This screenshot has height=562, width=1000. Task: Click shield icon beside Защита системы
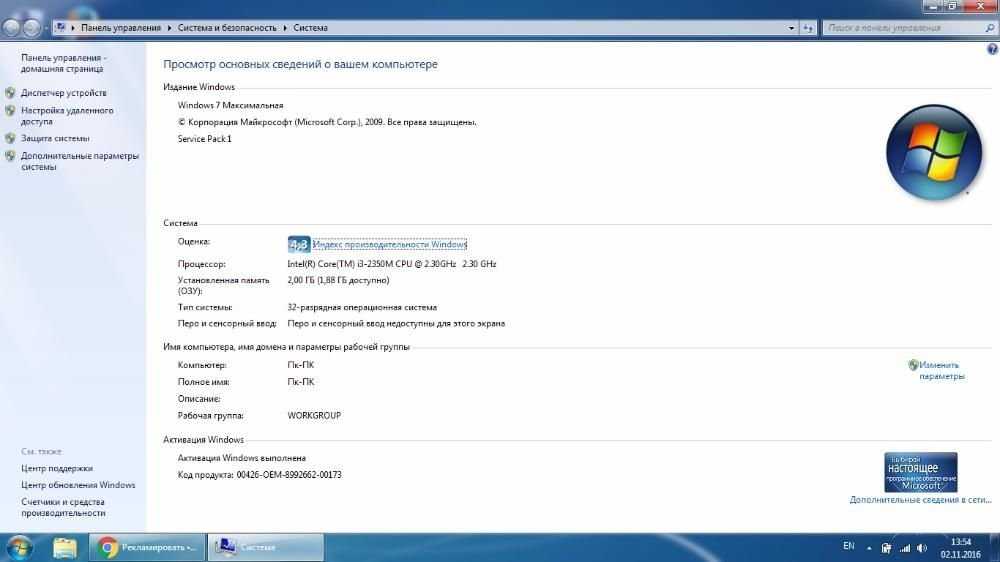(x=10, y=138)
